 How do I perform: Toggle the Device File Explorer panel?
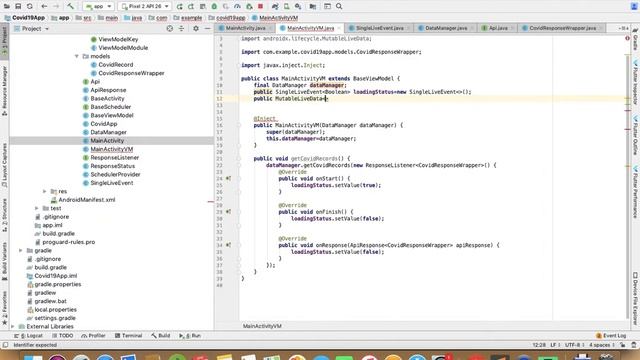click(636, 298)
